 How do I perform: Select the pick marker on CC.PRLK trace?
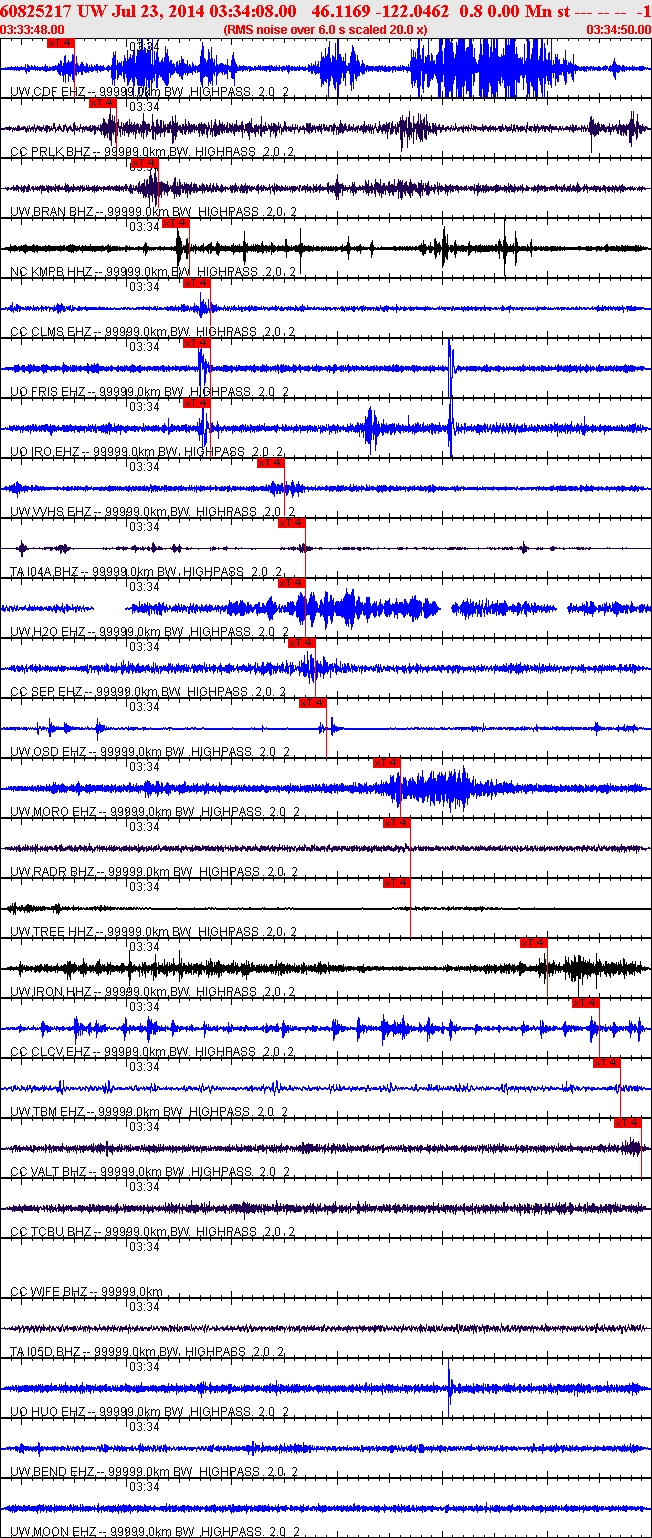[x=103, y=103]
